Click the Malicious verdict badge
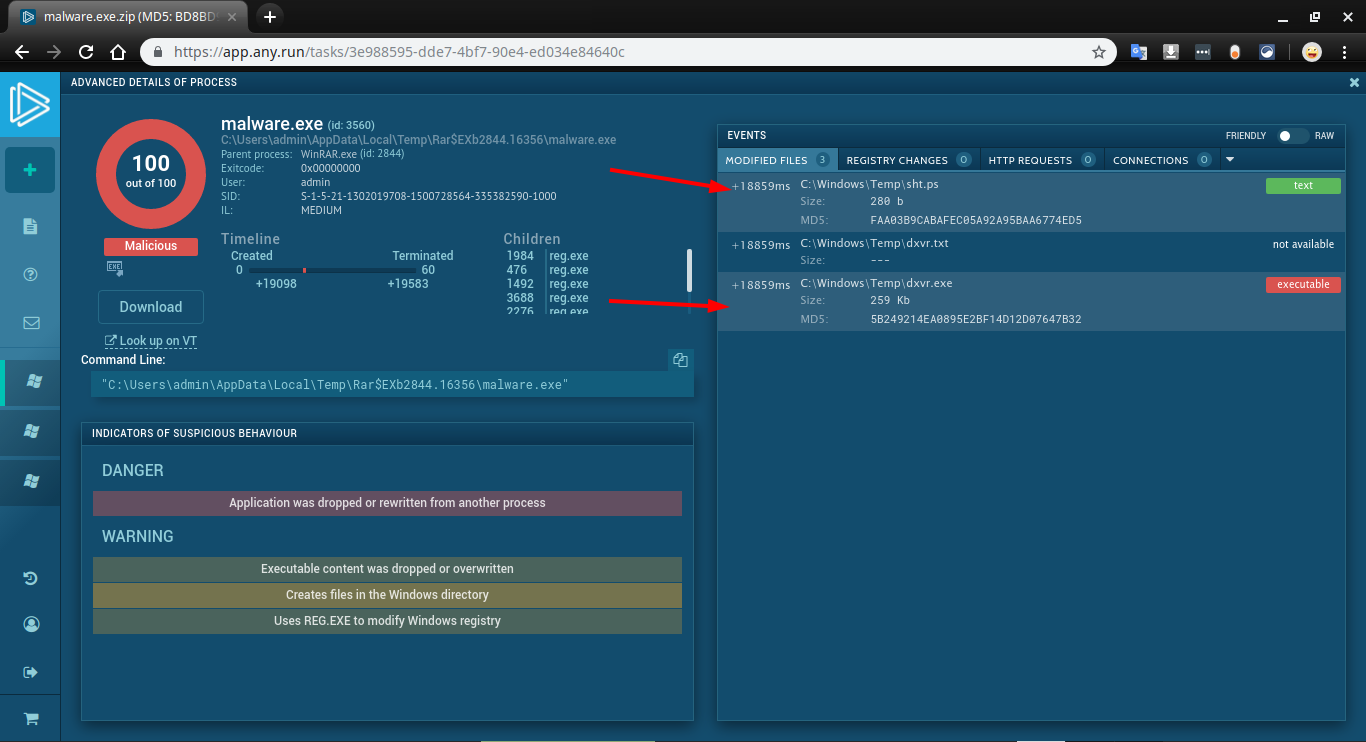This screenshot has width=1366, height=742. coord(151,246)
